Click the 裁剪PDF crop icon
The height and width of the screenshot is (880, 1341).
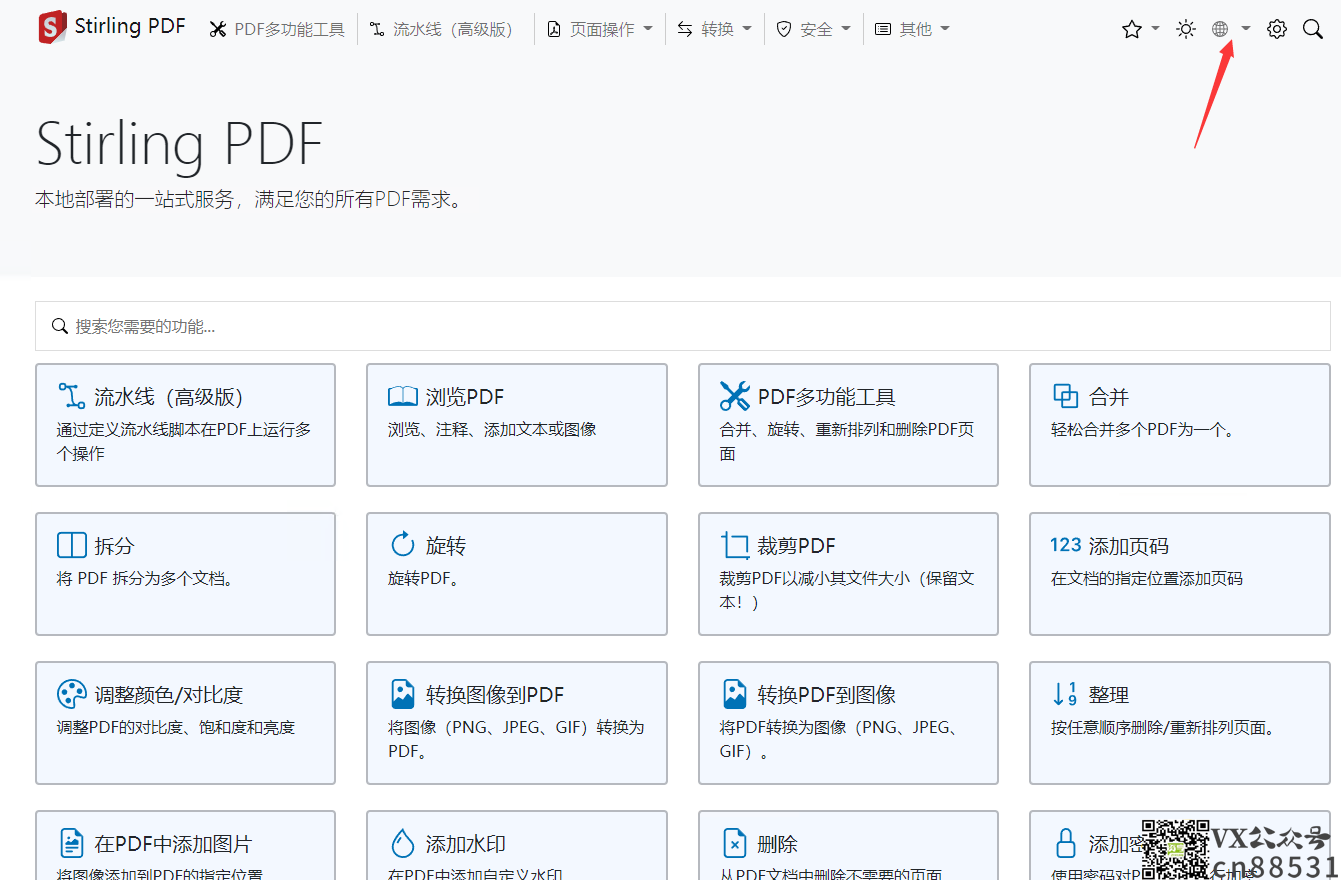734,545
